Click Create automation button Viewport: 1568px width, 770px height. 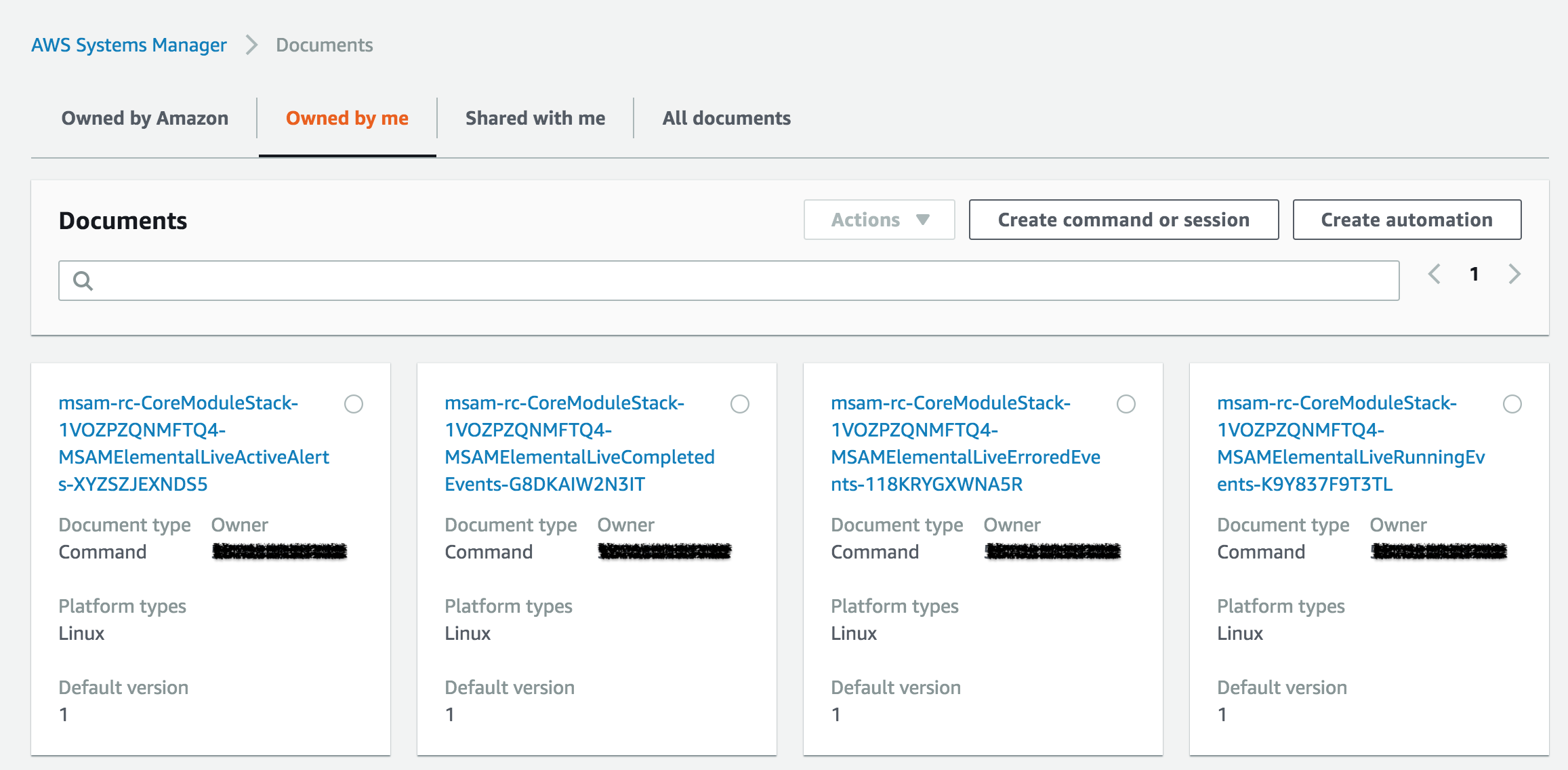coord(1407,220)
